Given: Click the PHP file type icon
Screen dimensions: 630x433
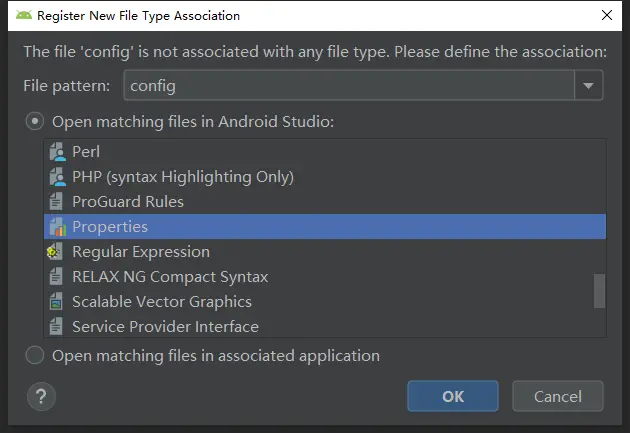Looking at the screenshot, I should [x=56, y=177].
